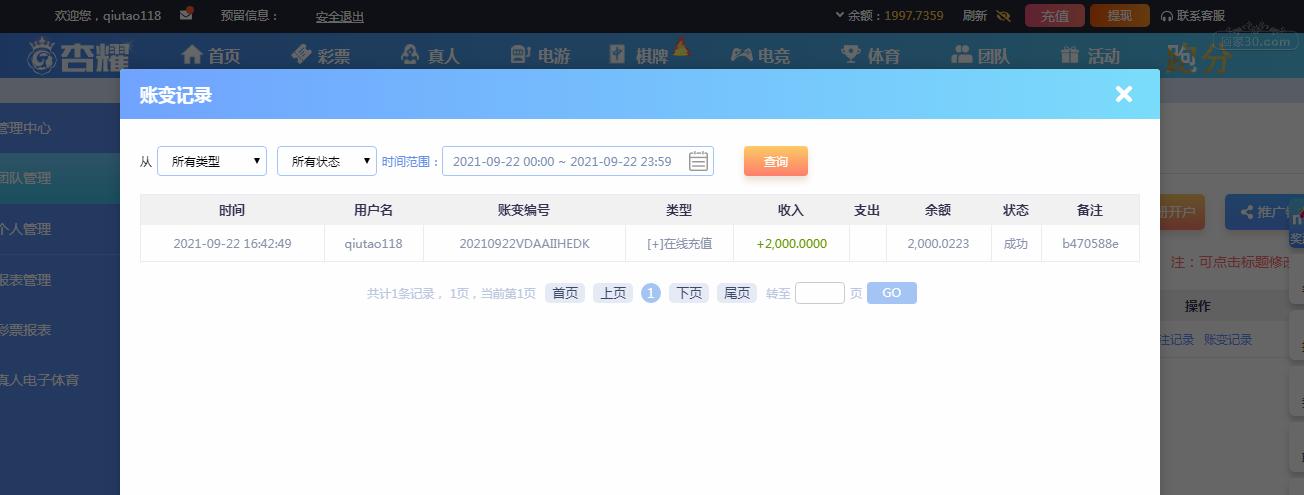Image resolution: width=1304 pixels, height=495 pixels.
Task: Click the date range input field
Action: pyautogui.click(x=578, y=161)
